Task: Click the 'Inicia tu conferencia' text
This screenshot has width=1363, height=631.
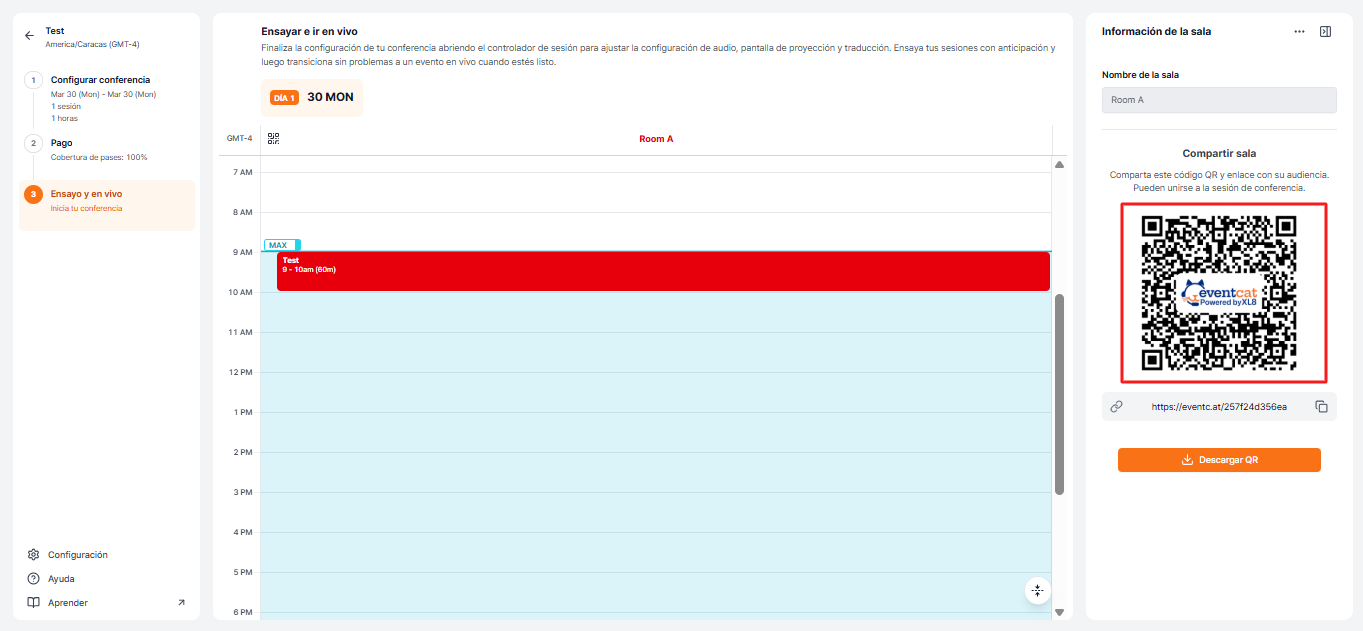Action: 86,208
